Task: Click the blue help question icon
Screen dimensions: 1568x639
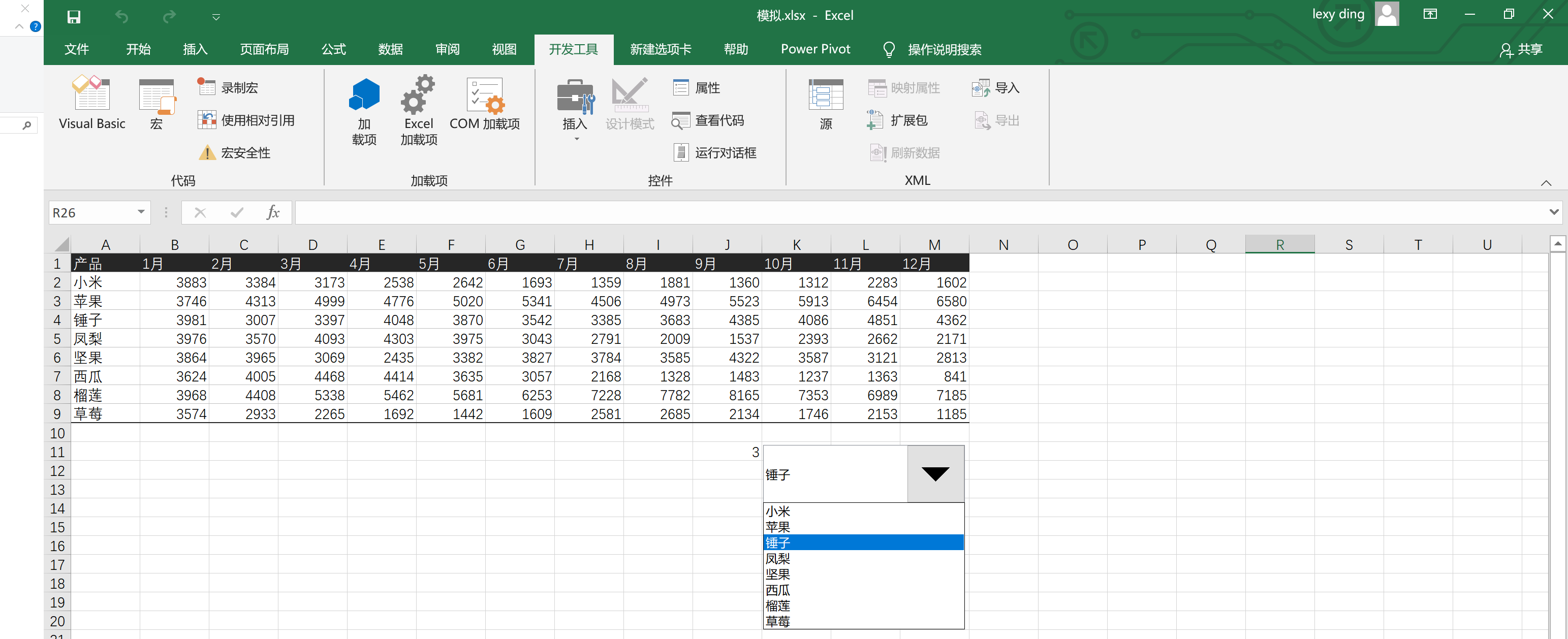Action: point(35,26)
